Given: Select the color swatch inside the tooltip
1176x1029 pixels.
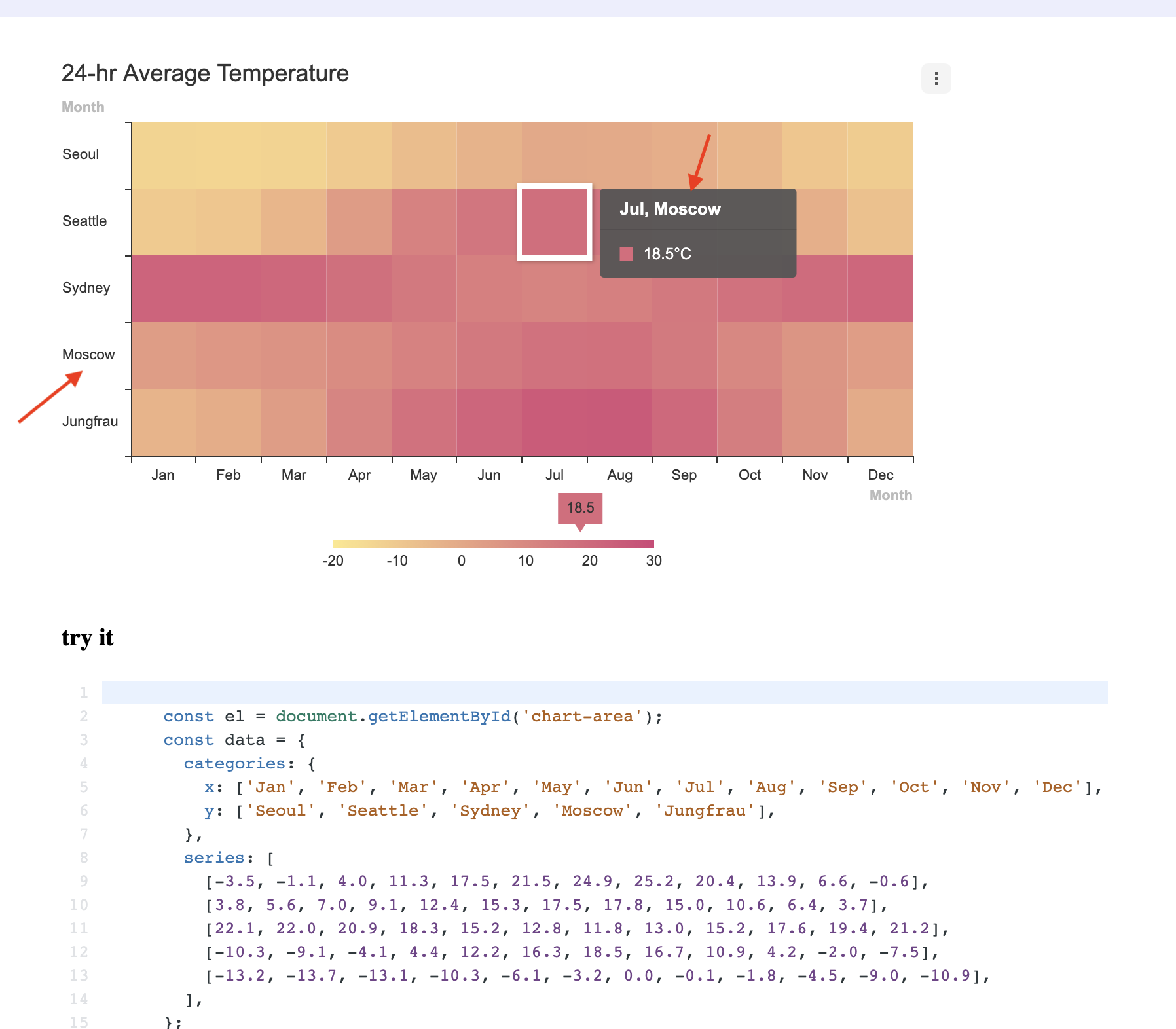Looking at the screenshot, I should [627, 254].
